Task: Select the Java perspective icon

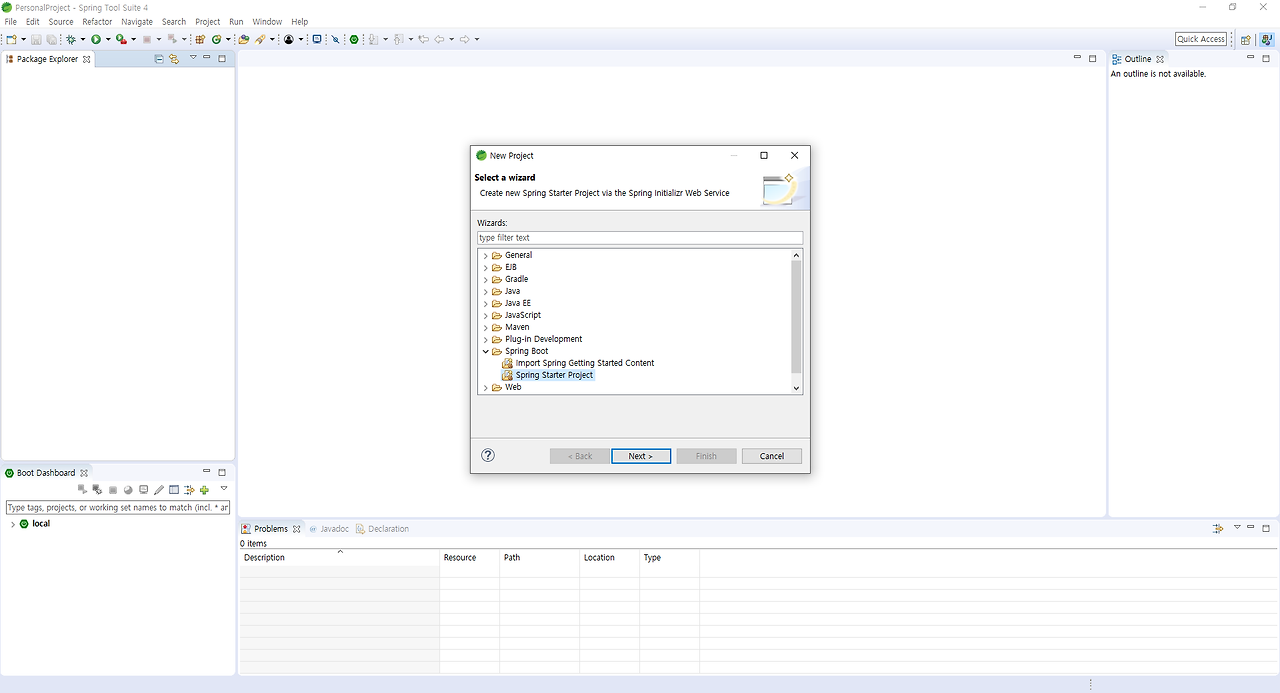Action: pos(1265,39)
